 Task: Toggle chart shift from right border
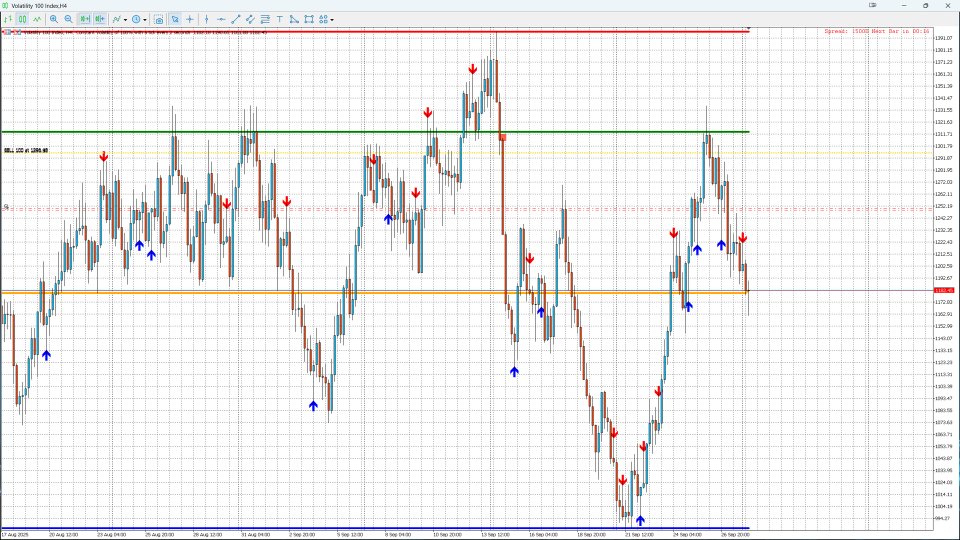pyautogui.click(x=99, y=20)
